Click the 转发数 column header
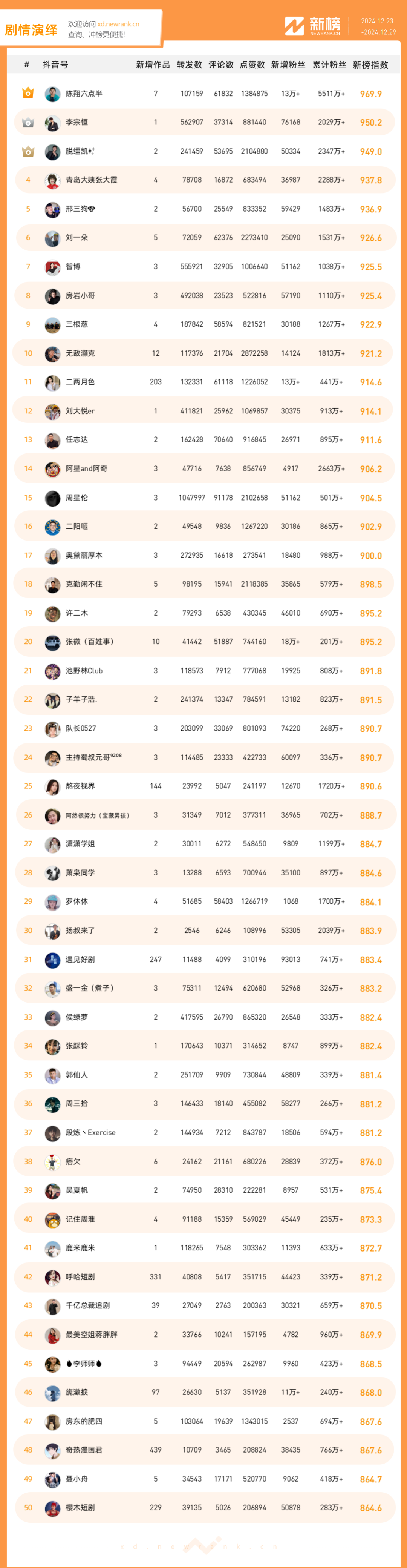The height and width of the screenshot is (1568, 407). (x=189, y=65)
